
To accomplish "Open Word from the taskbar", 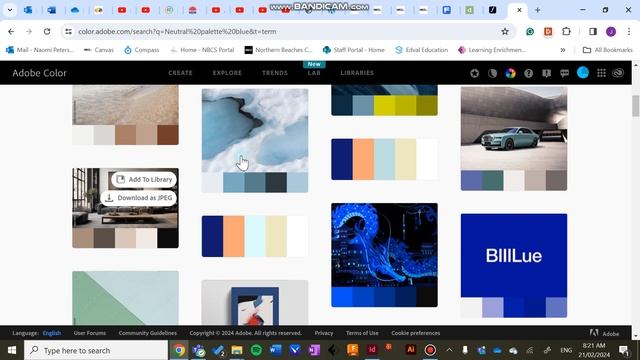I will click(x=276, y=350).
